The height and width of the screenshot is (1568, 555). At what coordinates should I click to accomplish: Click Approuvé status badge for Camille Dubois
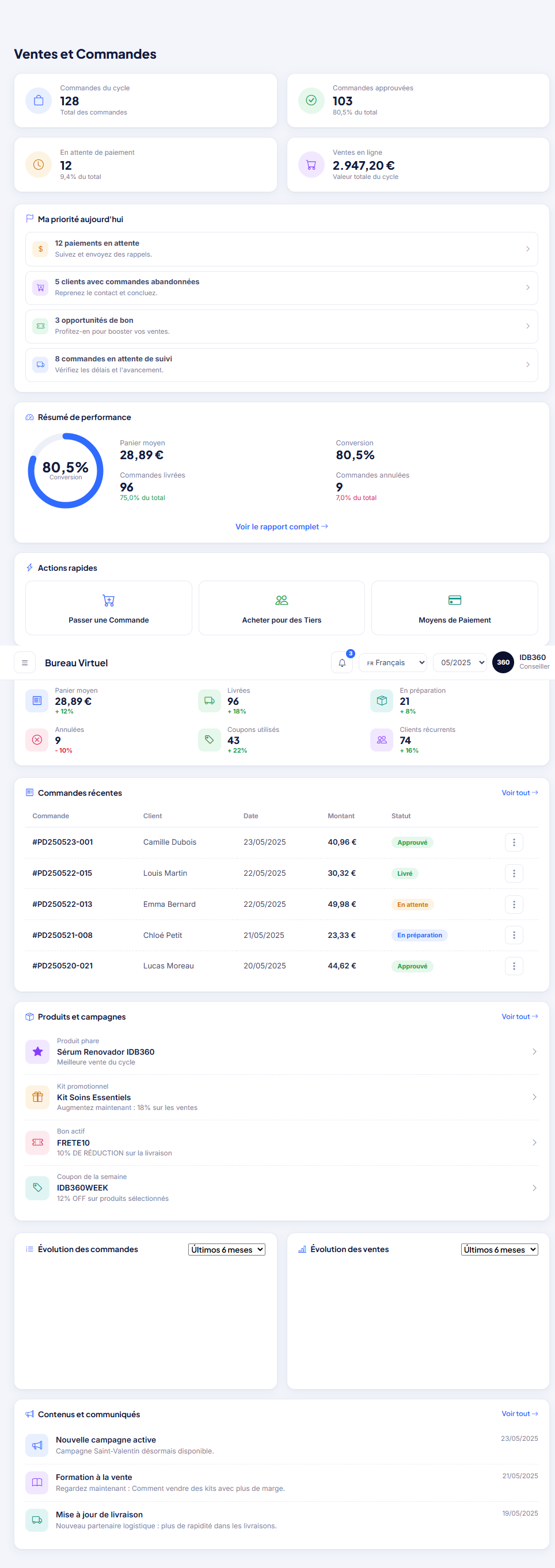pos(412,842)
